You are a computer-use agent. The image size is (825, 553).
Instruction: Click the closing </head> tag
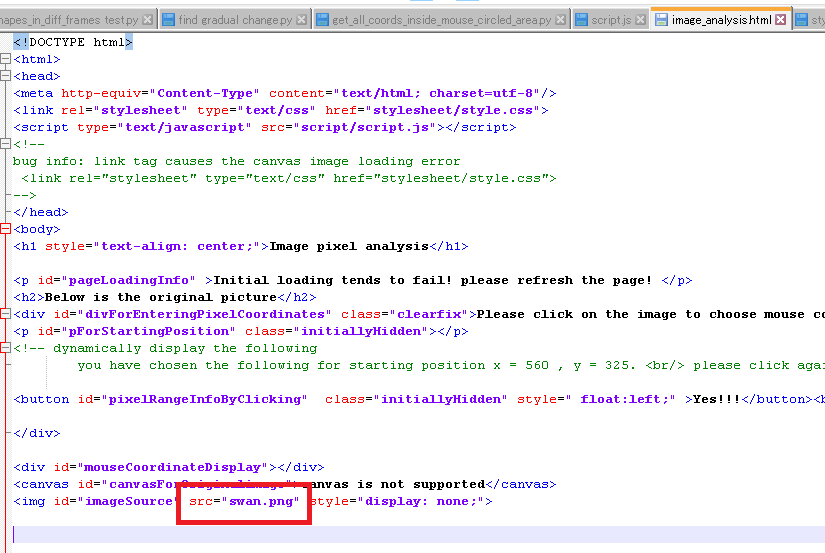coord(41,213)
